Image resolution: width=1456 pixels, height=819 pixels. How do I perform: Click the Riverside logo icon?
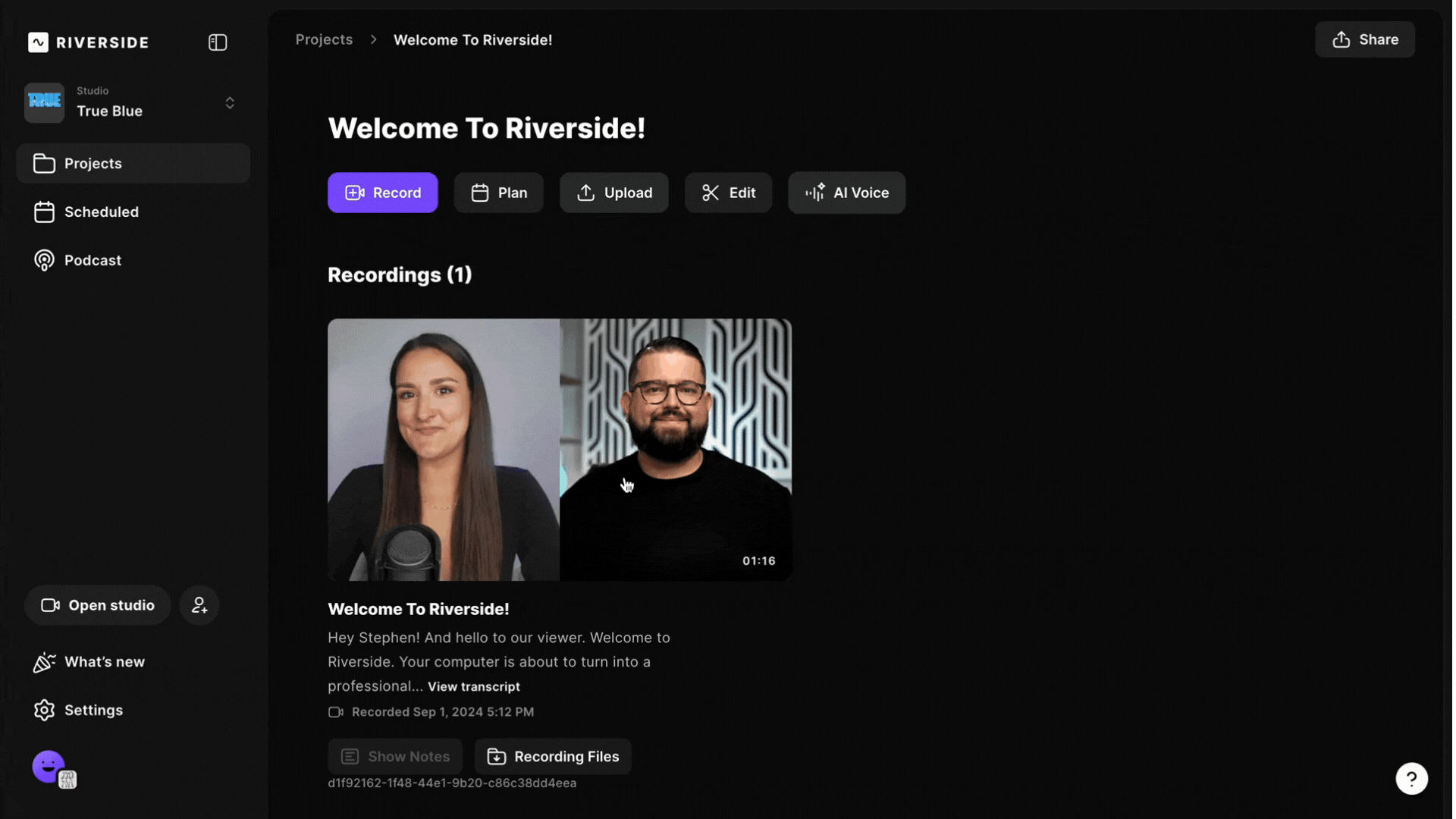pyautogui.click(x=38, y=42)
